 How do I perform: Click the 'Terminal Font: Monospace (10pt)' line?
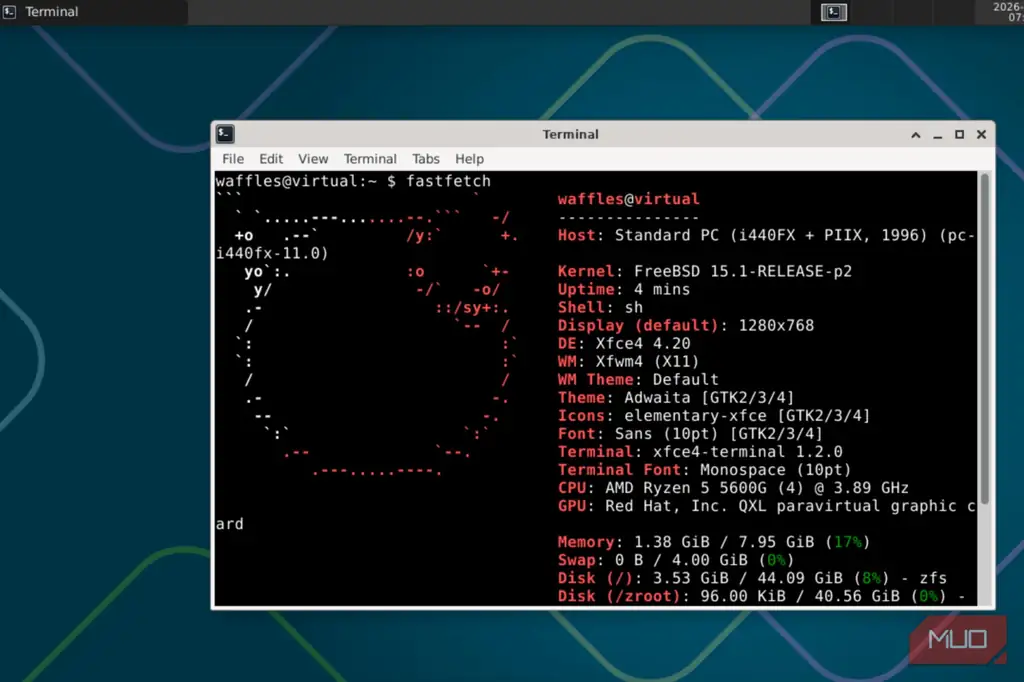[705, 470]
